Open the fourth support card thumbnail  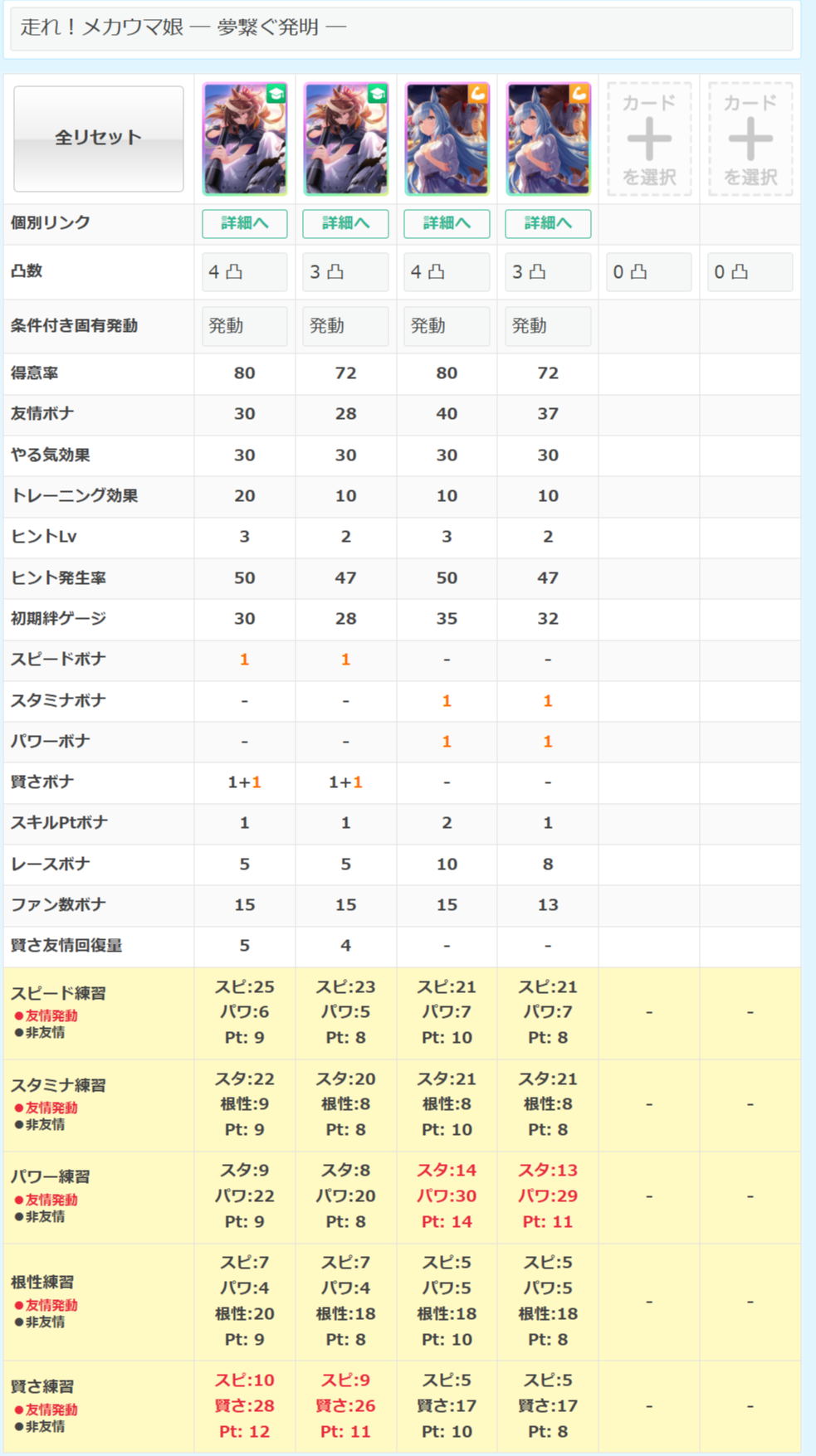pos(548,139)
